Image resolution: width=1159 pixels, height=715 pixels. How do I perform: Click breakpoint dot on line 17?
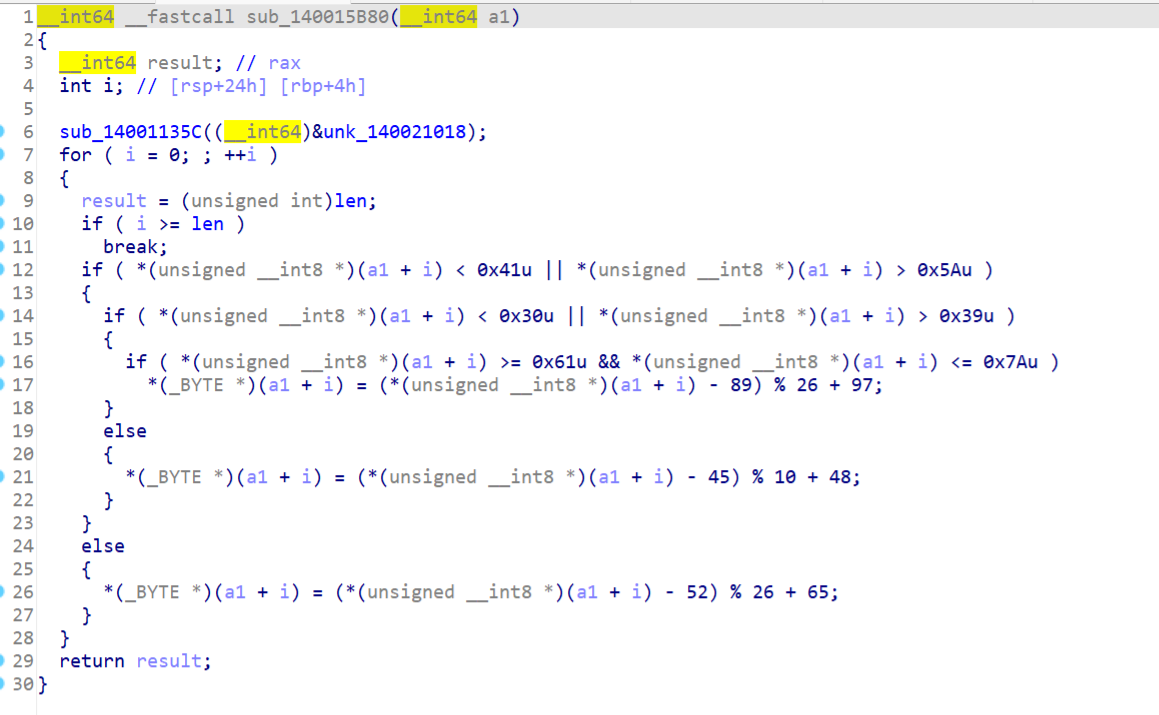point(3,385)
